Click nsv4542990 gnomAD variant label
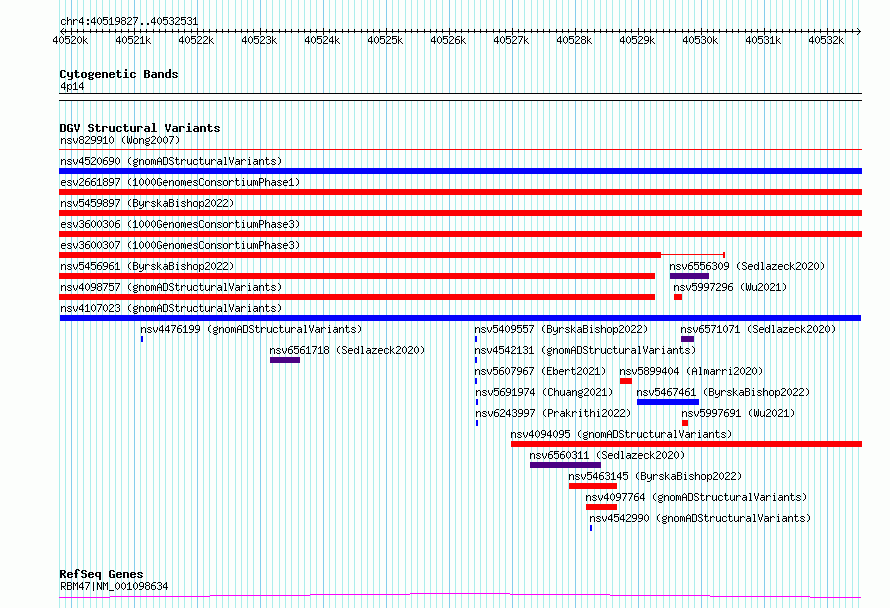 (700, 518)
